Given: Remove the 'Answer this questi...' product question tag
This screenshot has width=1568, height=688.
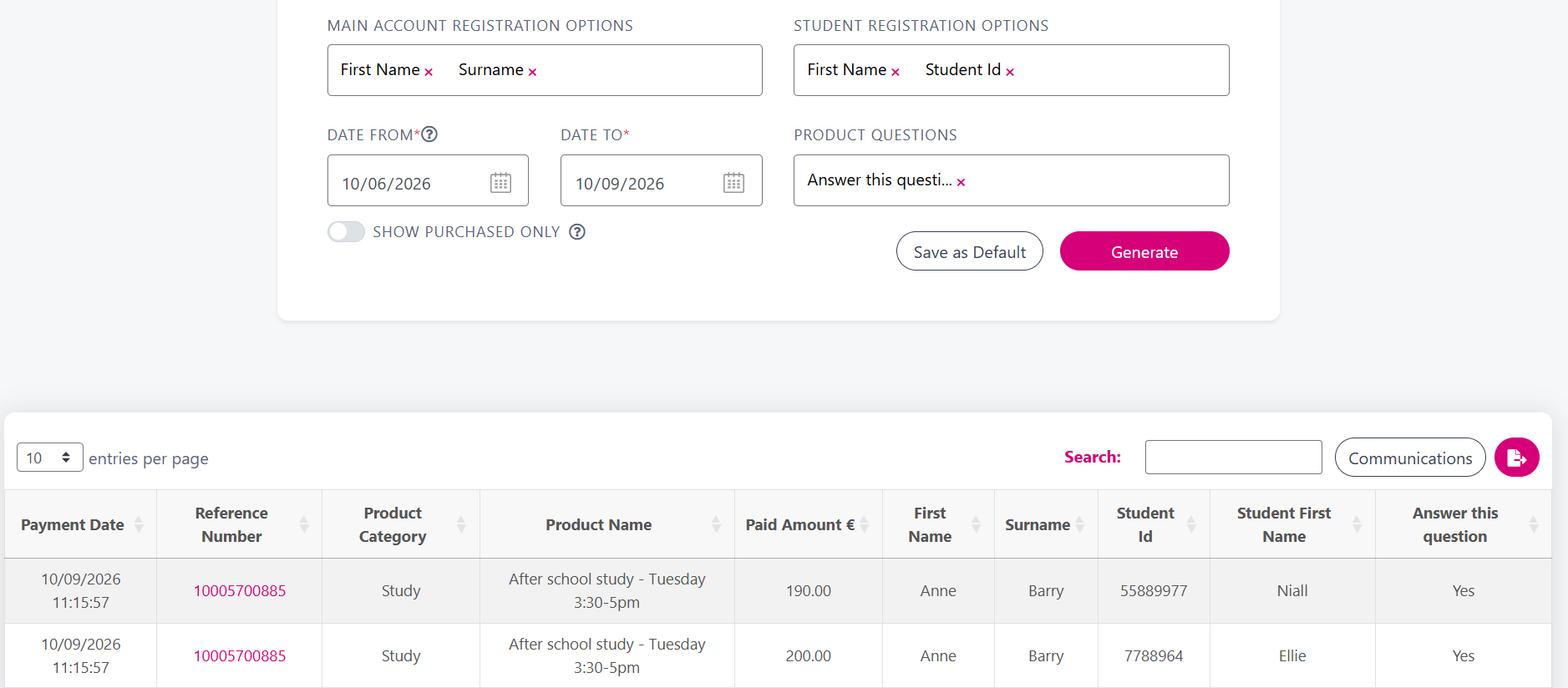Looking at the screenshot, I should tap(961, 182).
